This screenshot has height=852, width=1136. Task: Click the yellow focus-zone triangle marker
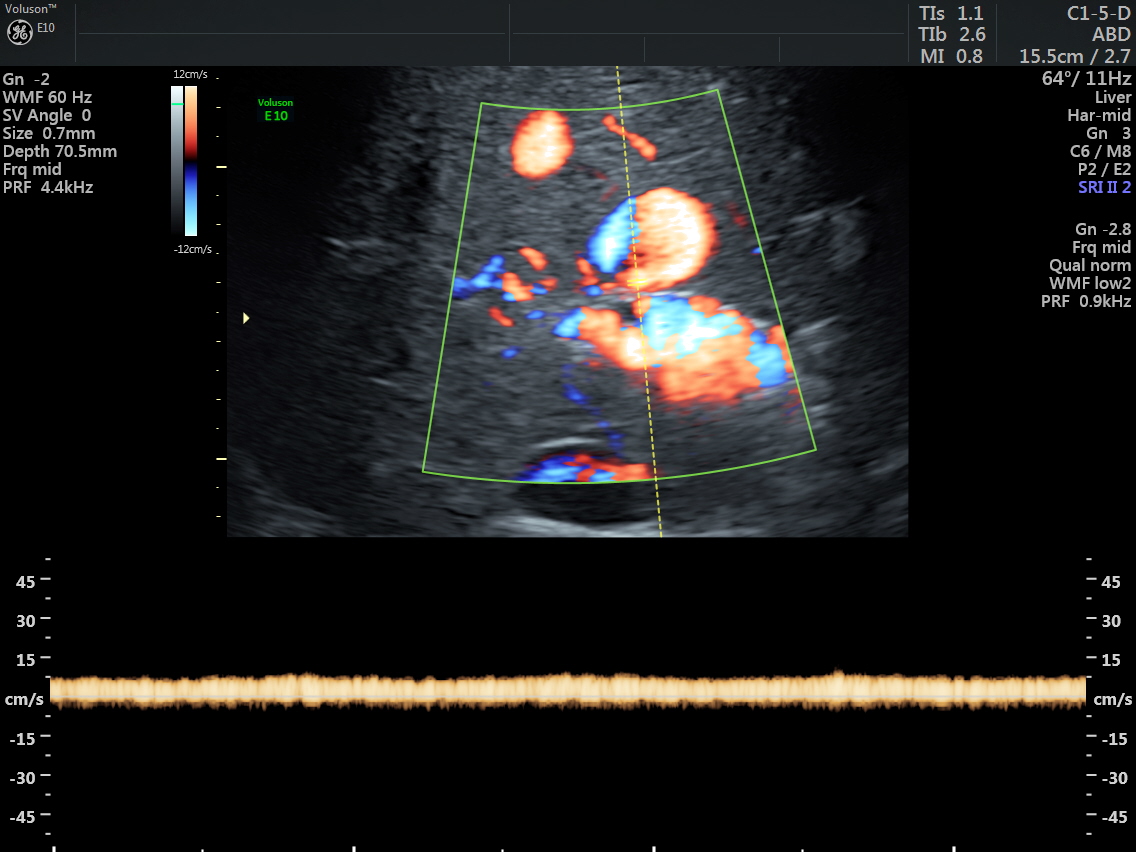pos(246,318)
